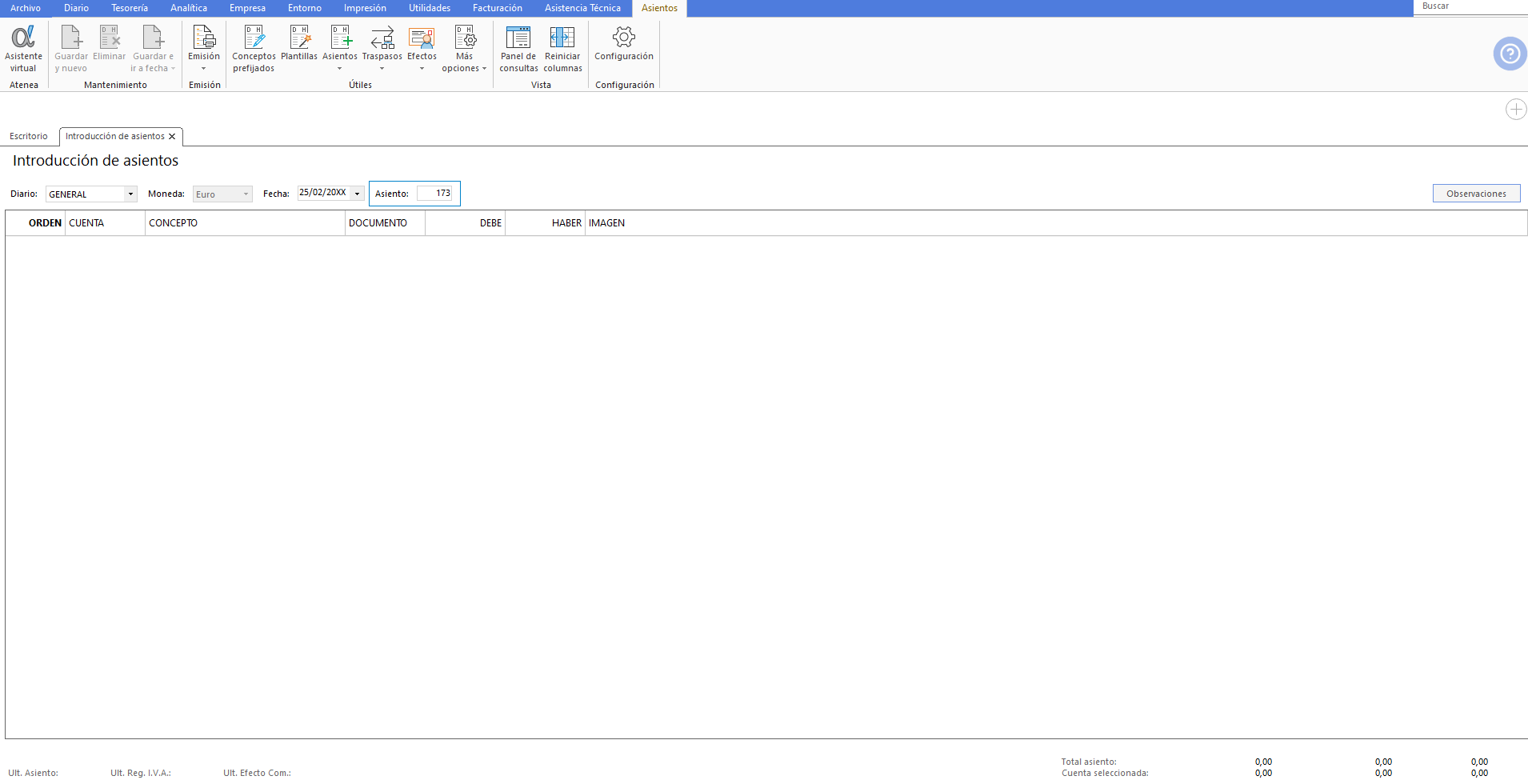Image resolution: width=1528 pixels, height=784 pixels.
Task: Expand Guardar e ir a fecha arrow
Action: (x=173, y=69)
